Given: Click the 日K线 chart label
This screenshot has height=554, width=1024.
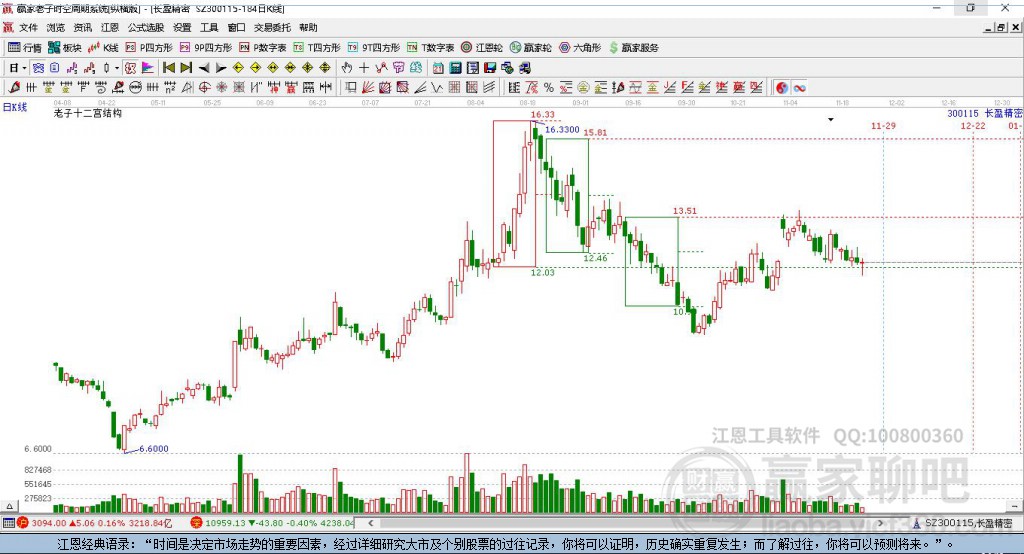Looking at the screenshot, I should coord(15,107).
